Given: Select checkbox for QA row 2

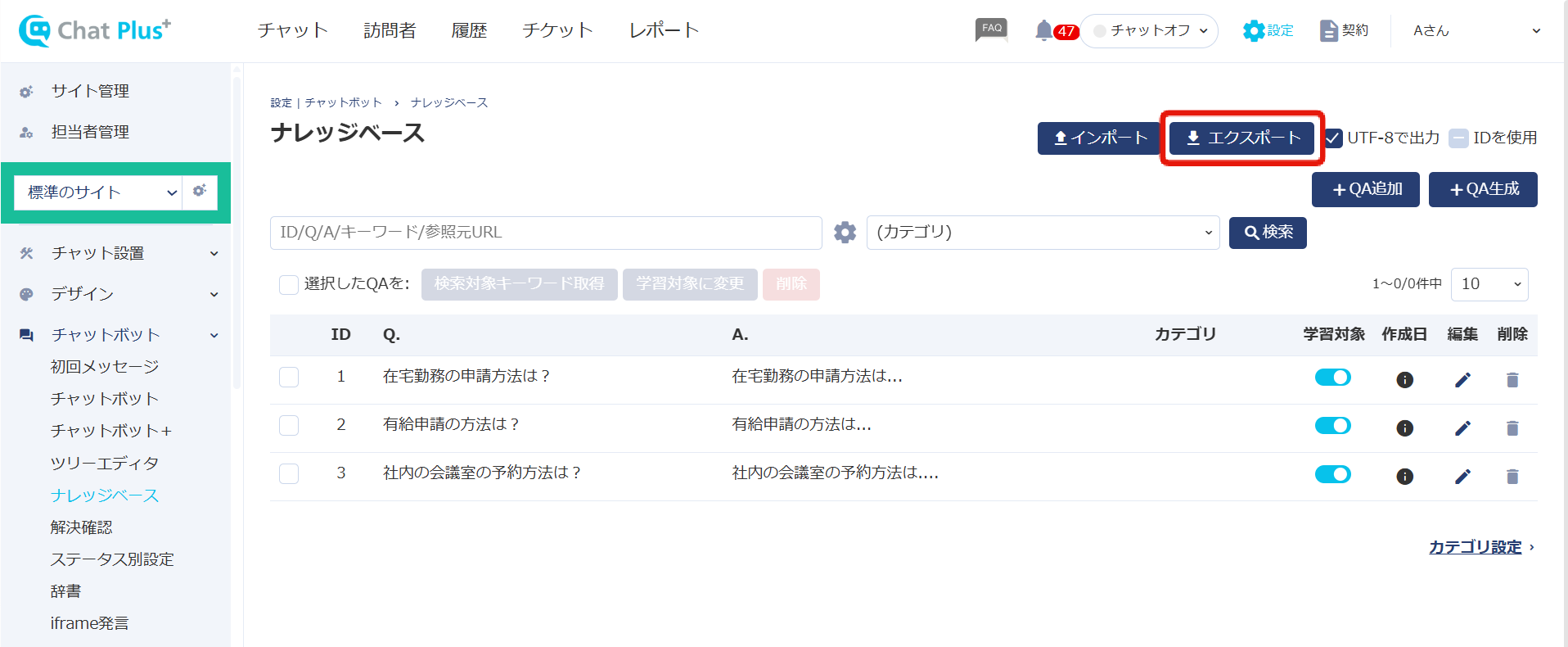Looking at the screenshot, I should pyautogui.click(x=289, y=425).
